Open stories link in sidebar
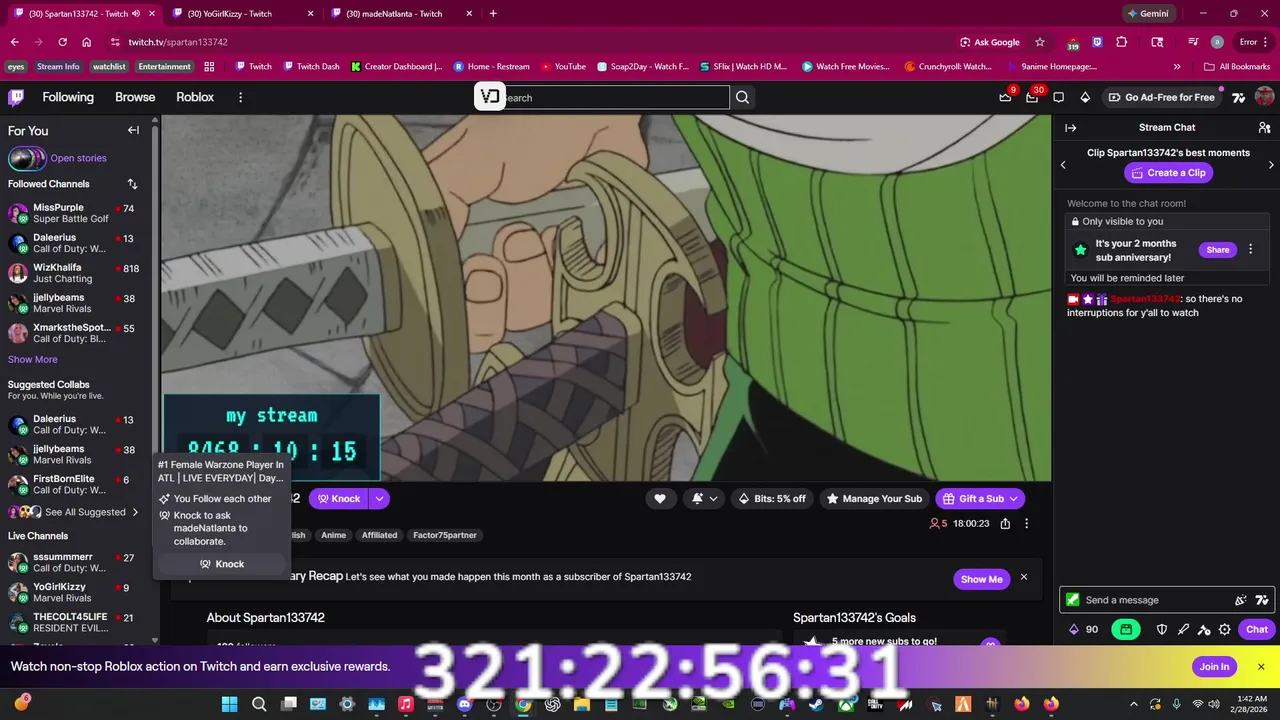 (x=78, y=158)
